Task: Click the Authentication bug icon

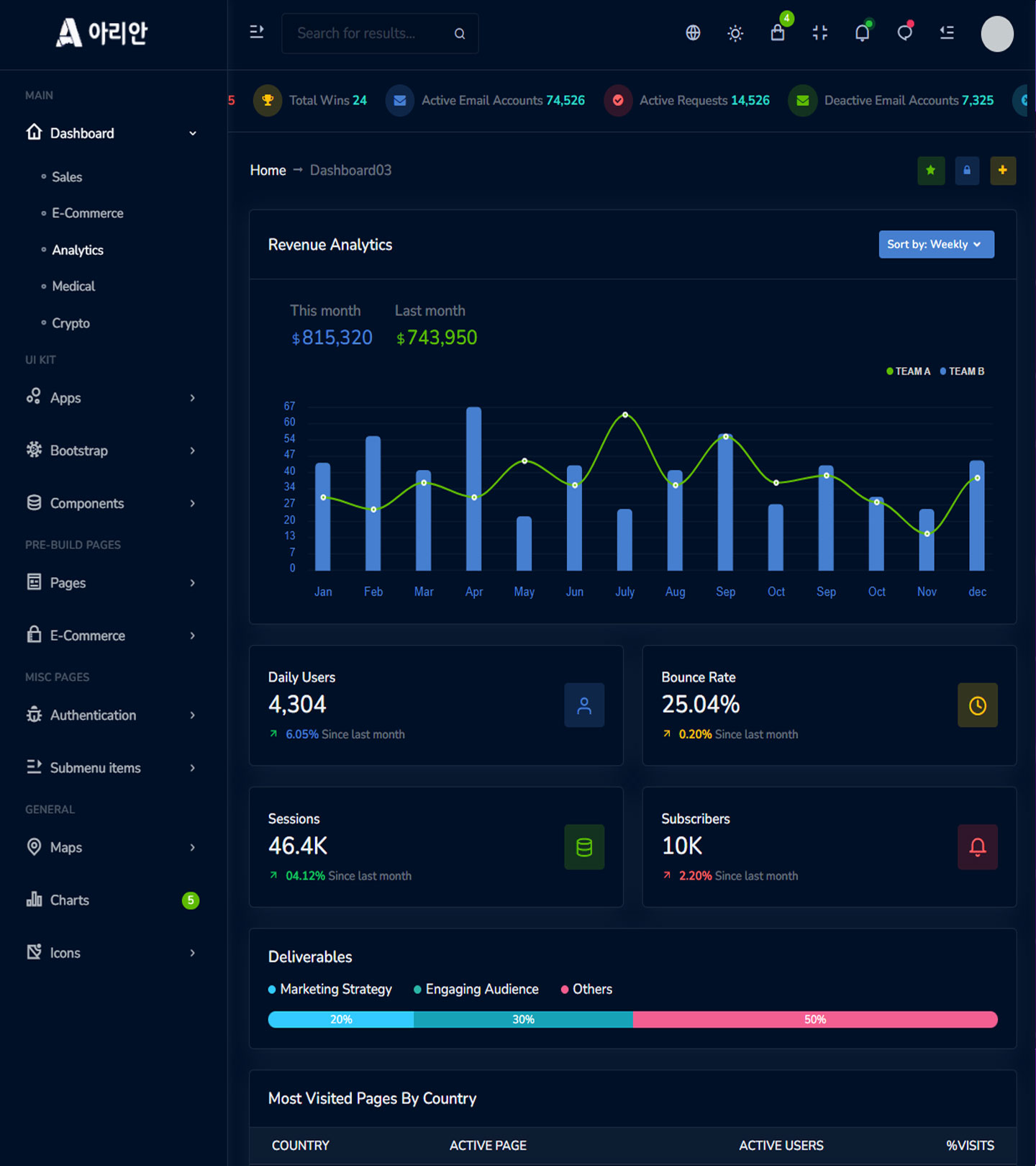Action: pos(34,714)
